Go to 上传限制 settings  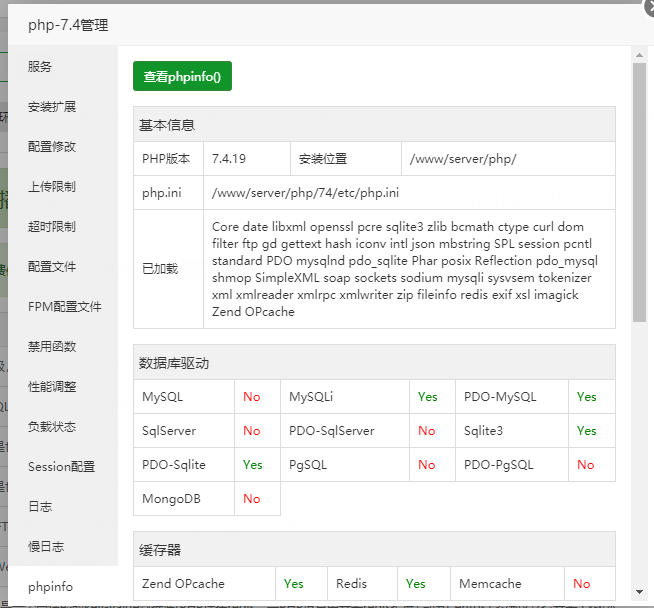52,187
